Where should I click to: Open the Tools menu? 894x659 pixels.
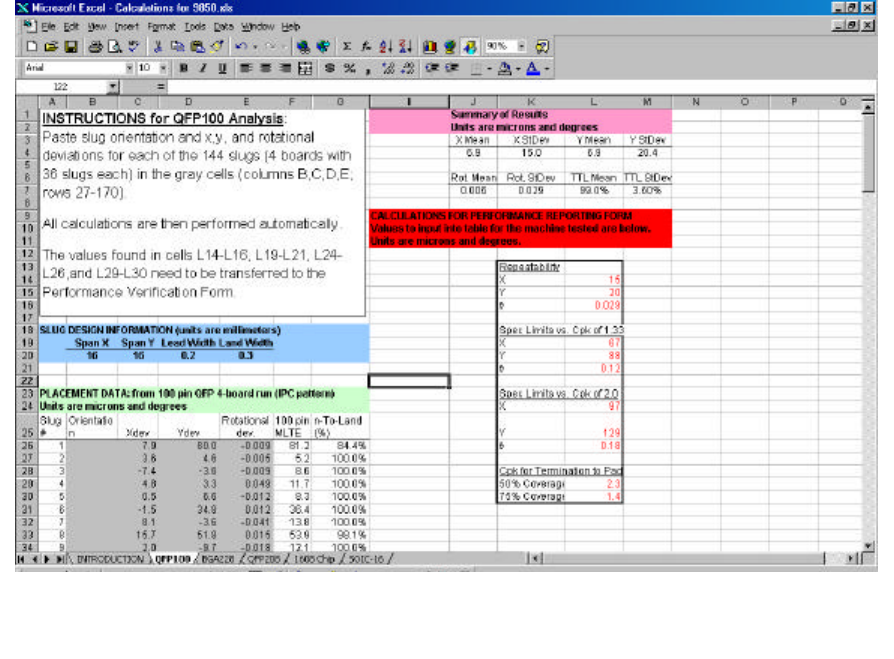(194, 26)
